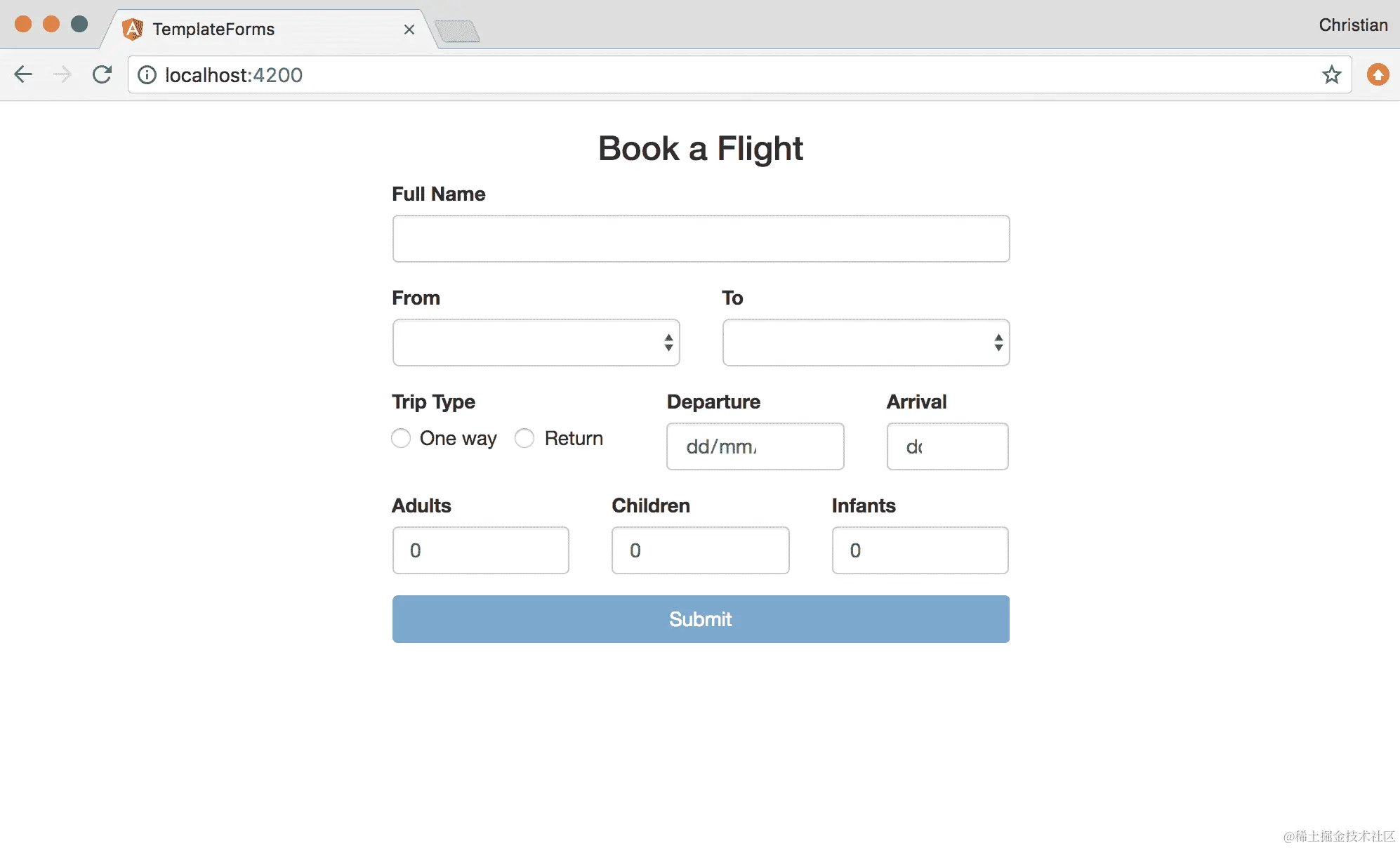Bookmark page with the star icon
Viewport: 1400px width, 848px height.
click(x=1331, y=74)
